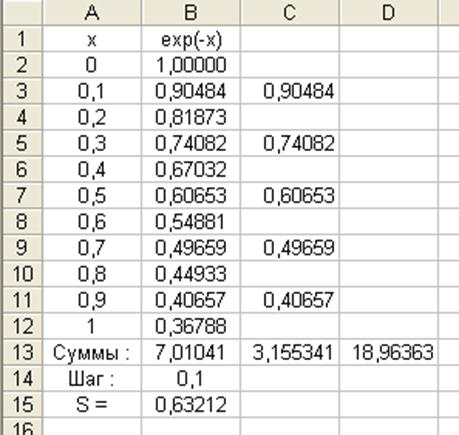Select cell A12 with value 1
The width and height of the screenshot is (459, 435).
[92, 326]
